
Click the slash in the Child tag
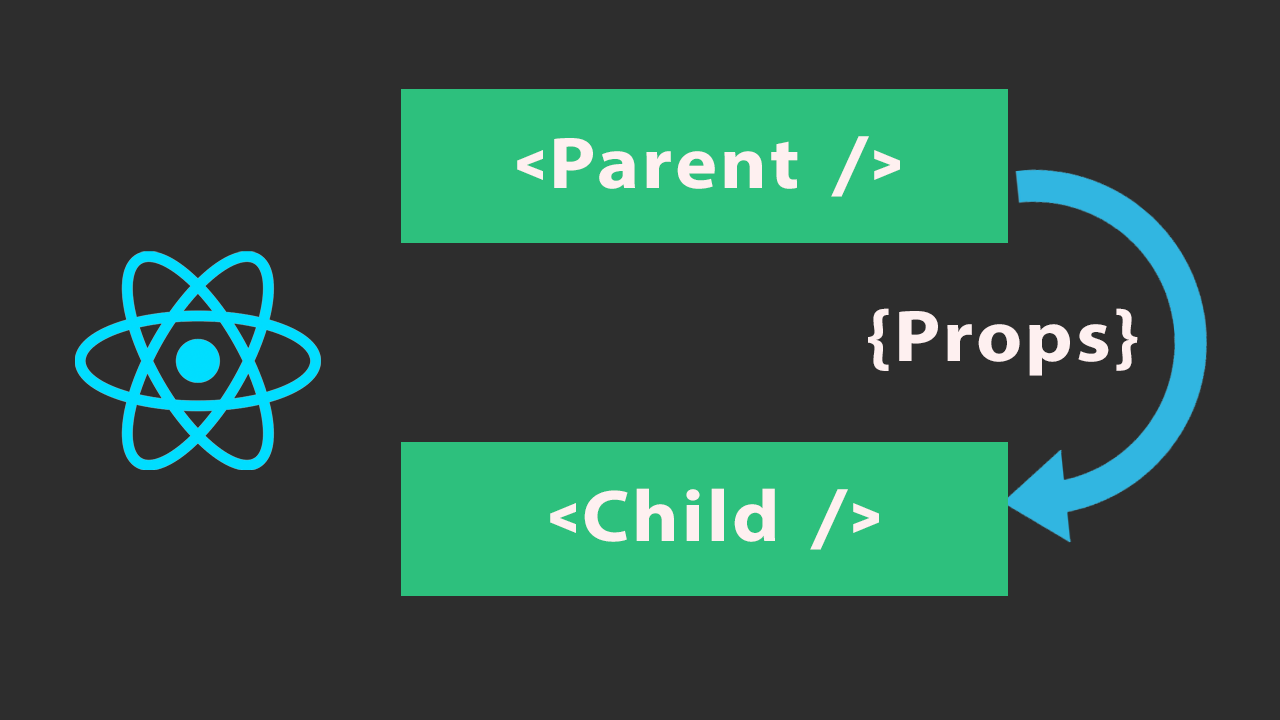[x=827, y=518]
